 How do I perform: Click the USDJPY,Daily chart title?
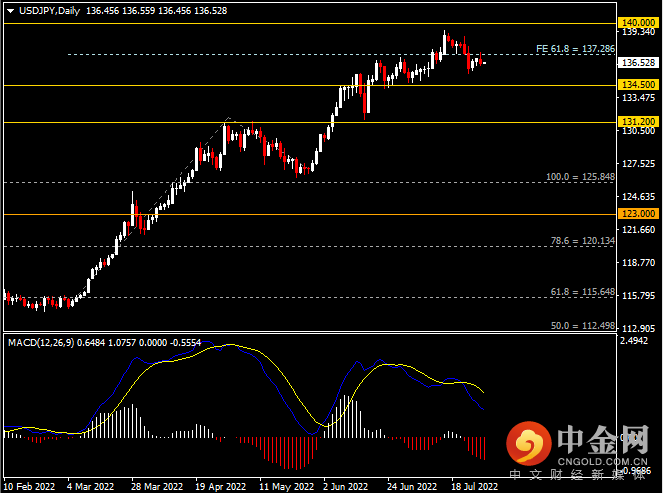point(49,11)
